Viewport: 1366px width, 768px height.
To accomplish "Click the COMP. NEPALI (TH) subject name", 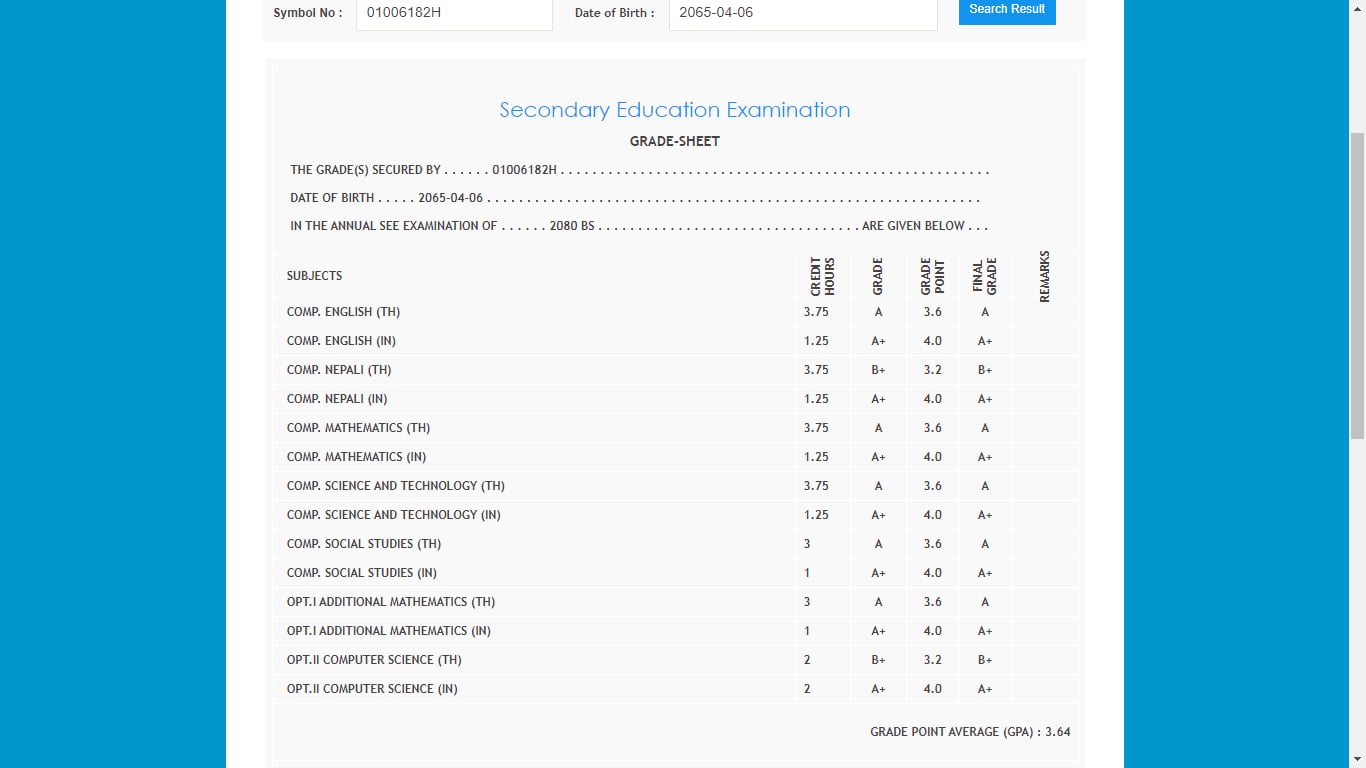I will point(339,370).
